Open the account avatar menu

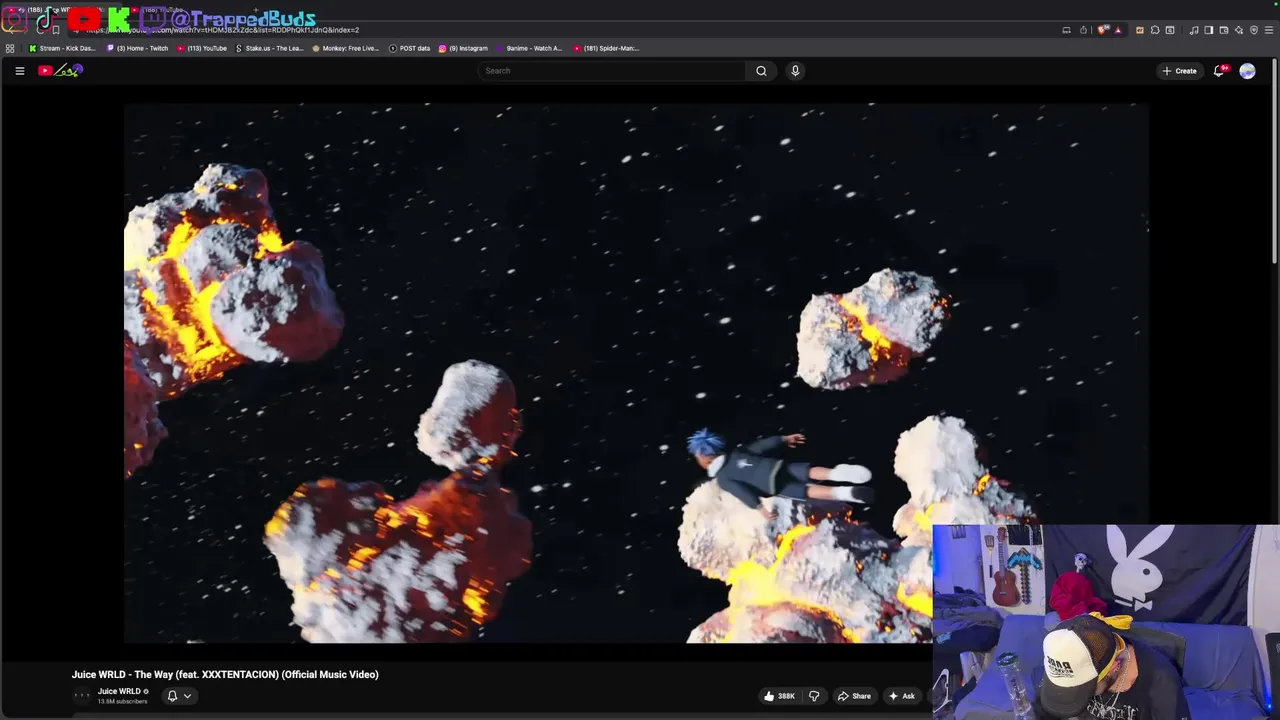pos(1247,71)
